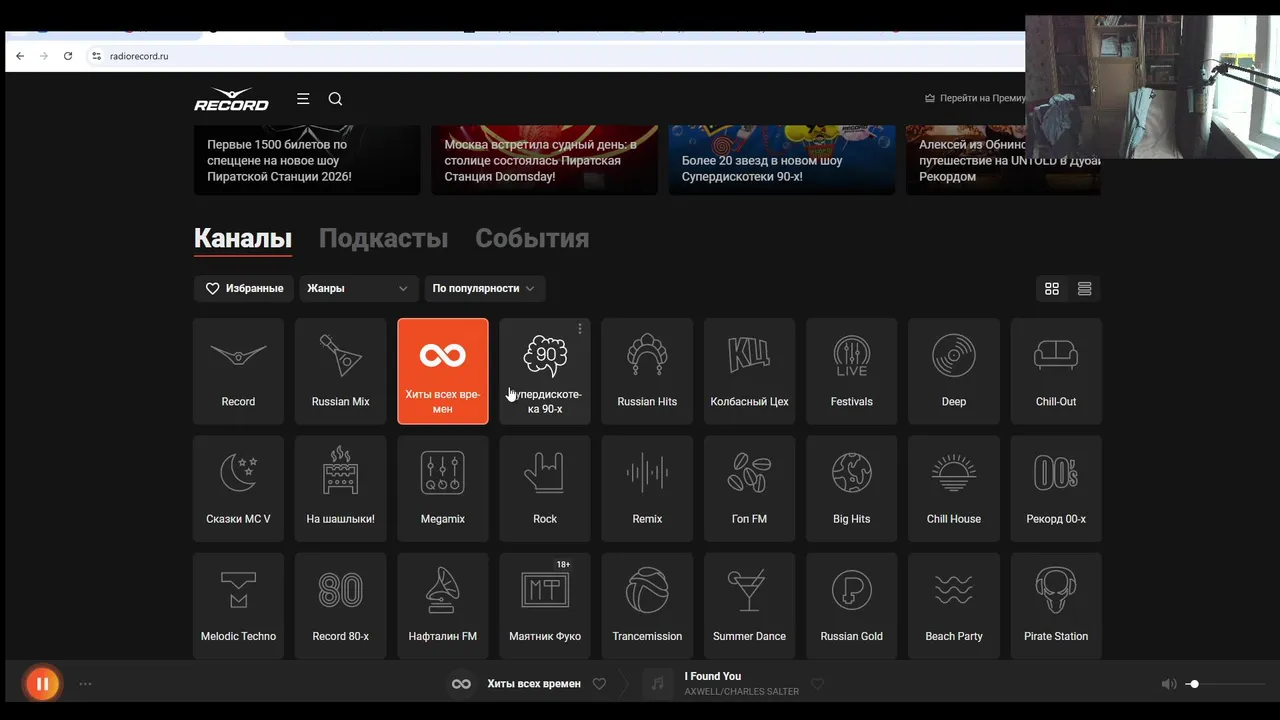Play the Trancemission channel
Viewport: 1280px width, 720px height.
click(647, 605)
